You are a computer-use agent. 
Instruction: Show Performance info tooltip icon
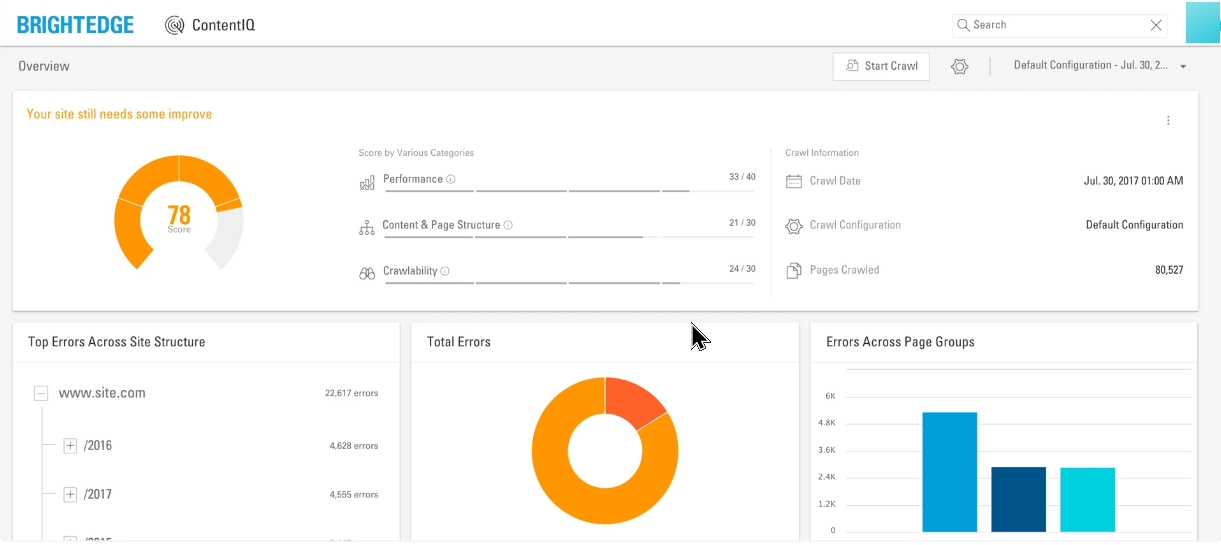click(x=451, y=180)
